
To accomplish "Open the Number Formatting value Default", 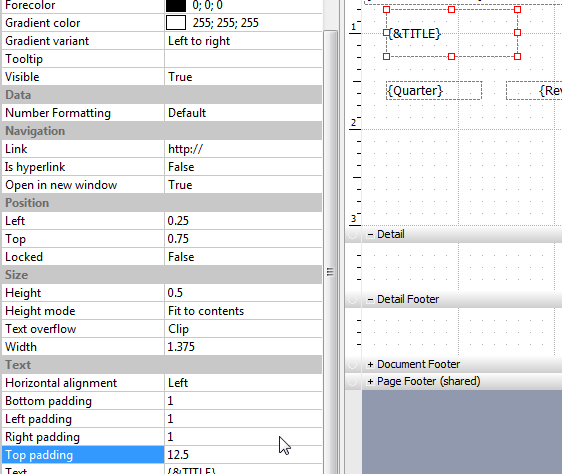I will pos(243,113).
